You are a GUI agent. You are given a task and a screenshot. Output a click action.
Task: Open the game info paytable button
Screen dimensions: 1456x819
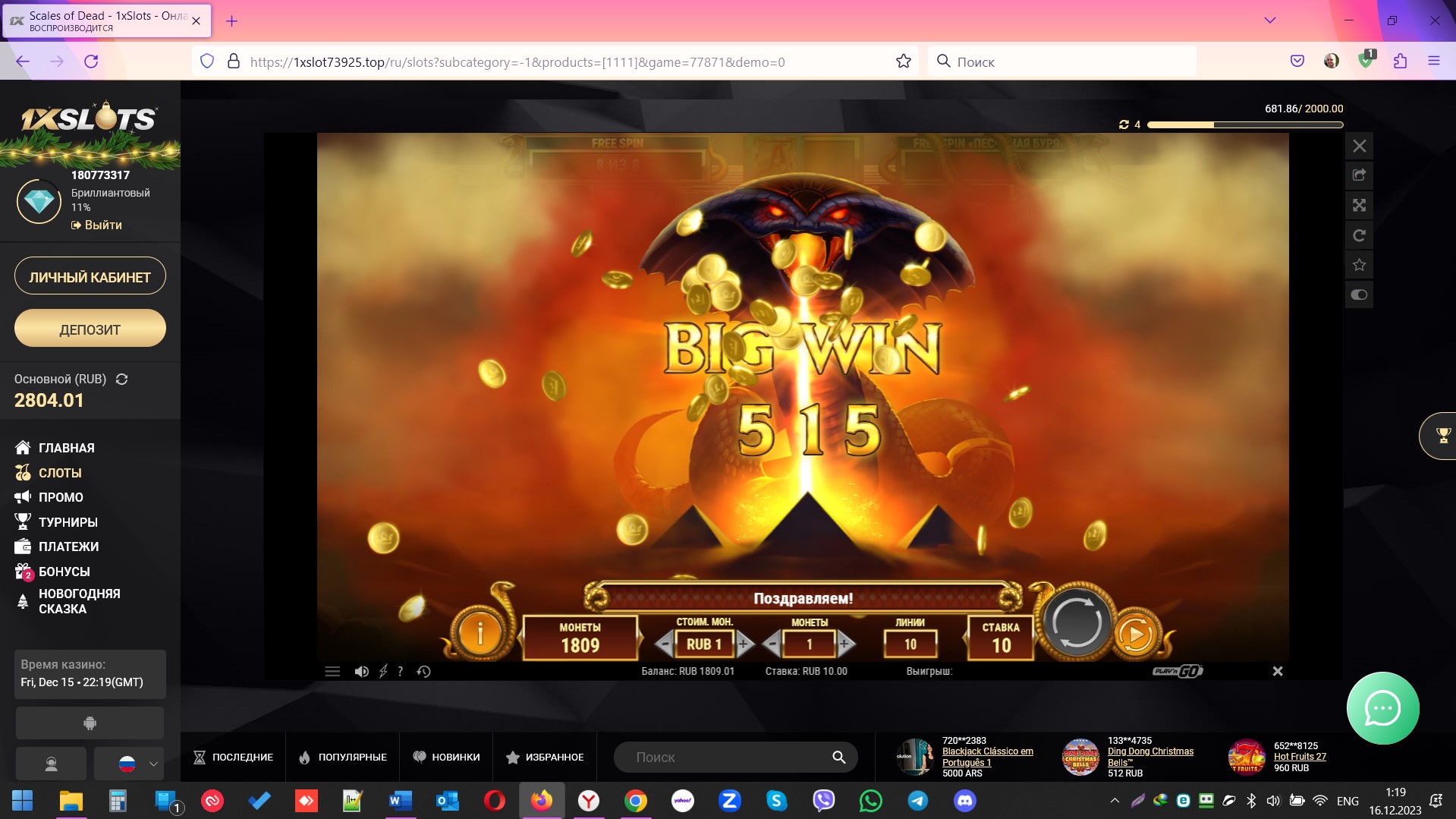pos(480,632)
